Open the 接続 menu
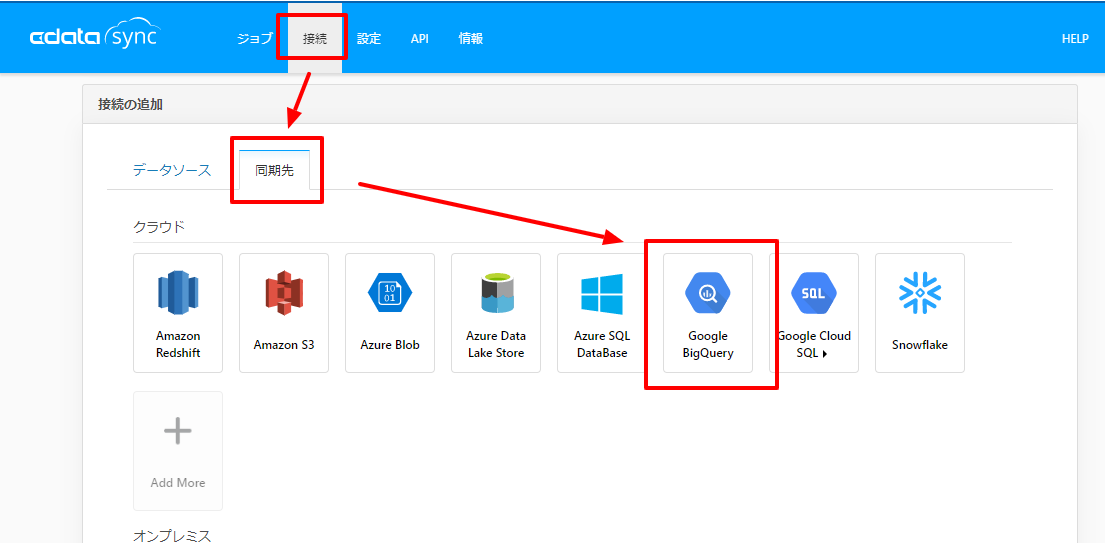This screenshot has height=544, width=1106. click(x=315, y=39)
